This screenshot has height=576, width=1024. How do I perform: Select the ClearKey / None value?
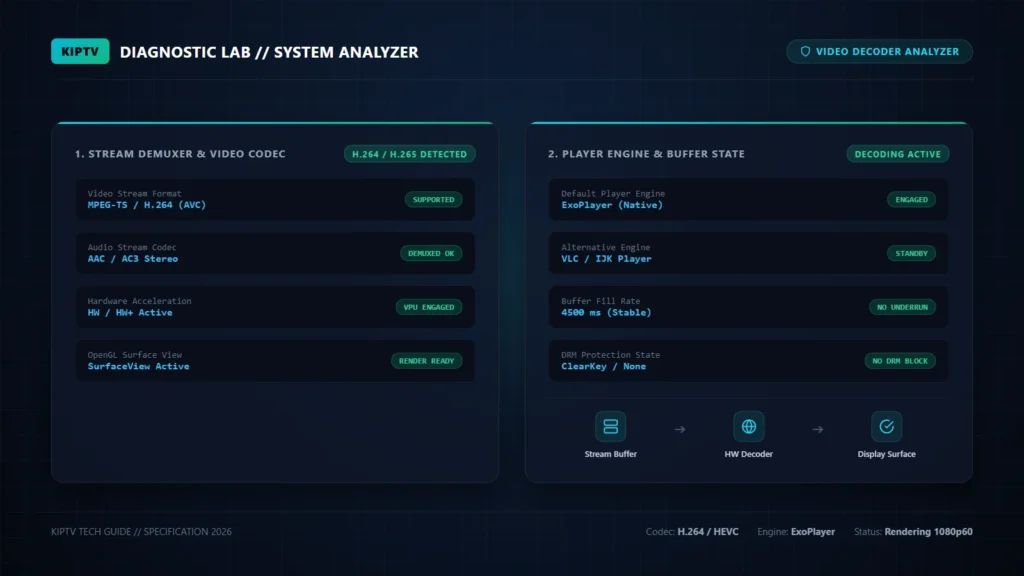click(603, 366)
